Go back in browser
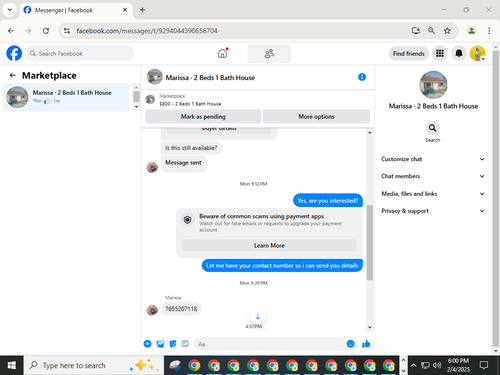 pos(11,31)
